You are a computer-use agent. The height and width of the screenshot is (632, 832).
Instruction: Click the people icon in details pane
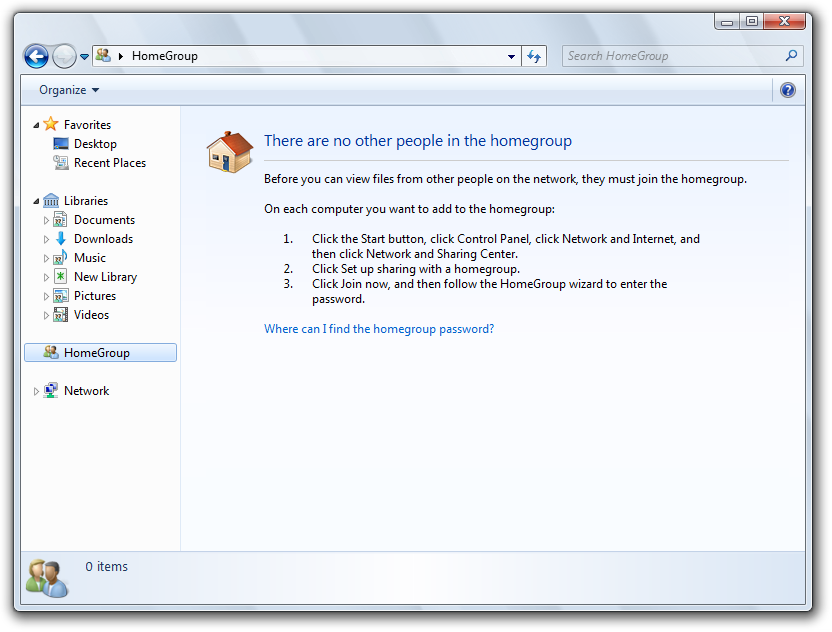tap(47, 578)
